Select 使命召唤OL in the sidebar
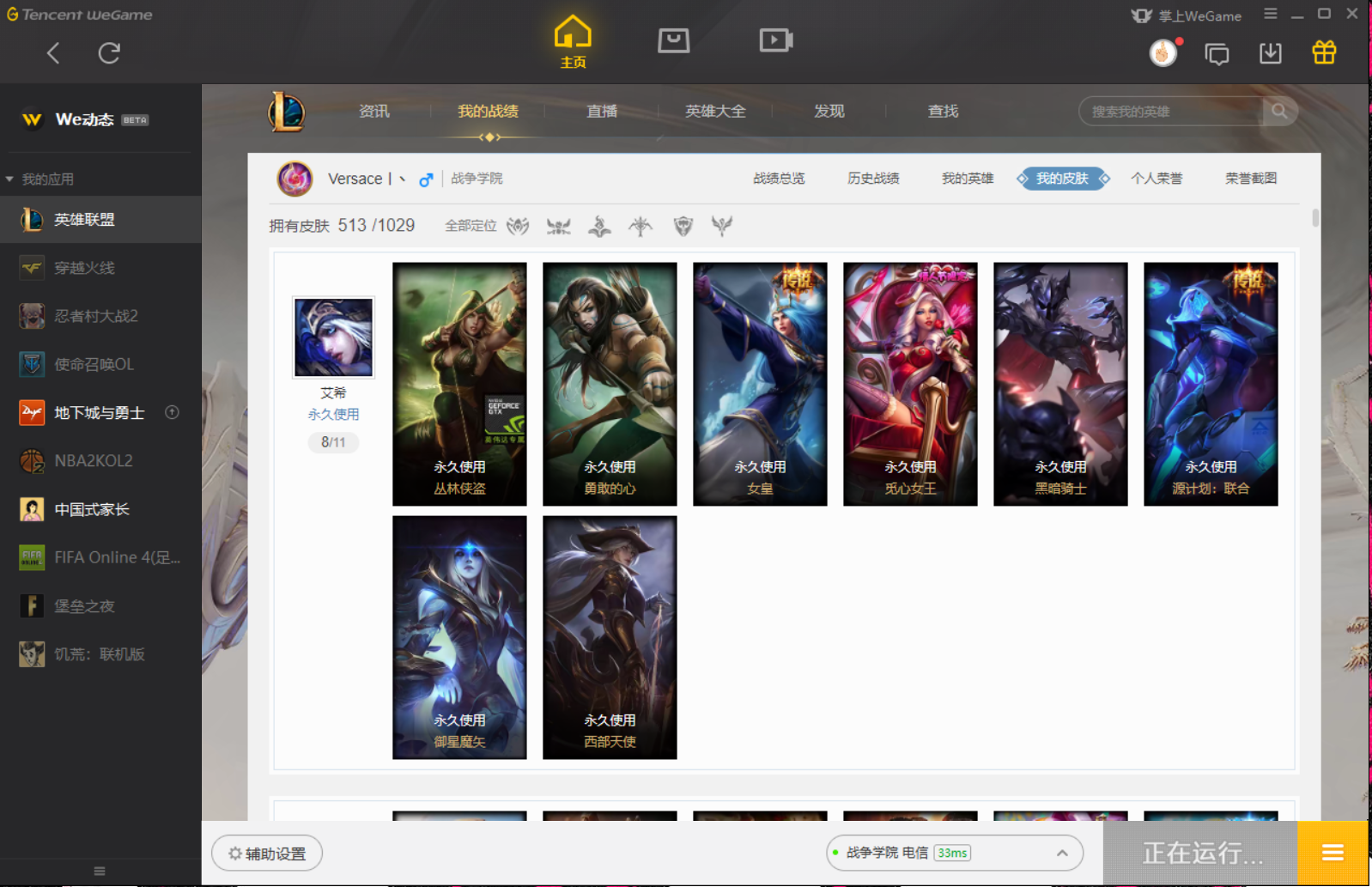 (100, 364)
